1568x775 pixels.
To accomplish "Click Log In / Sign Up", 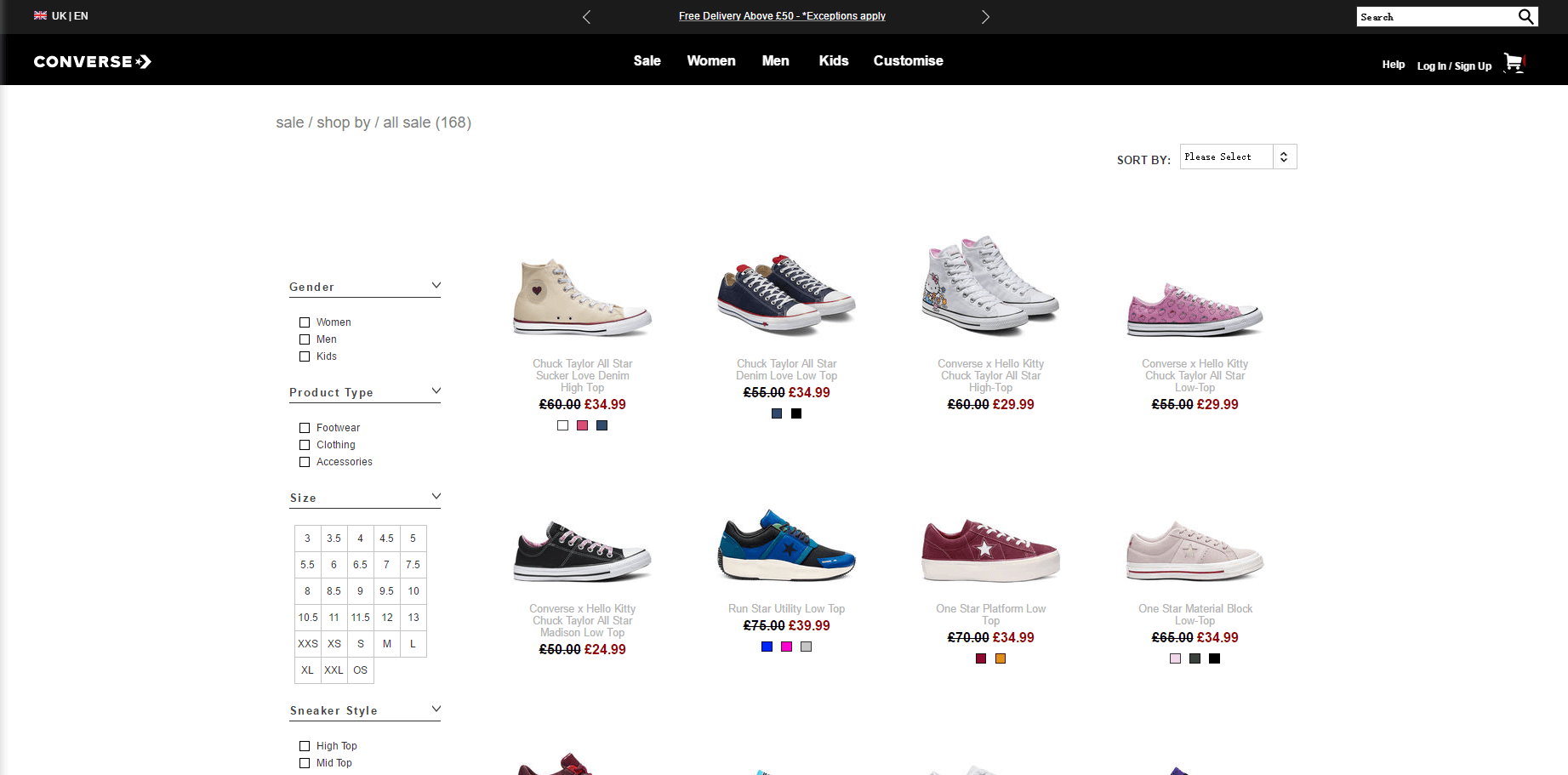I will pyautogui.click(x=1454, y=66).
